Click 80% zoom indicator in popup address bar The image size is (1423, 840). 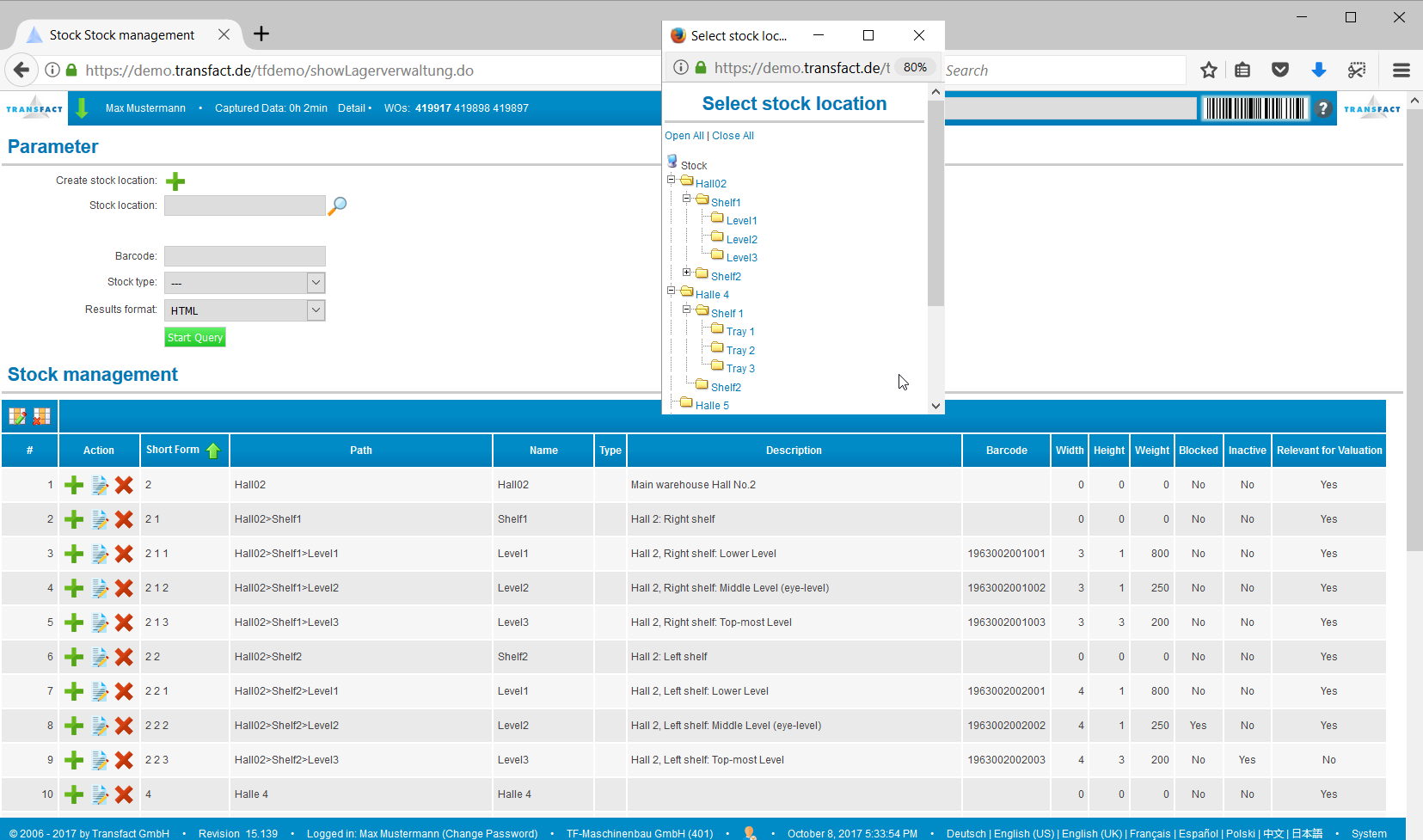[x=915, y=67]
